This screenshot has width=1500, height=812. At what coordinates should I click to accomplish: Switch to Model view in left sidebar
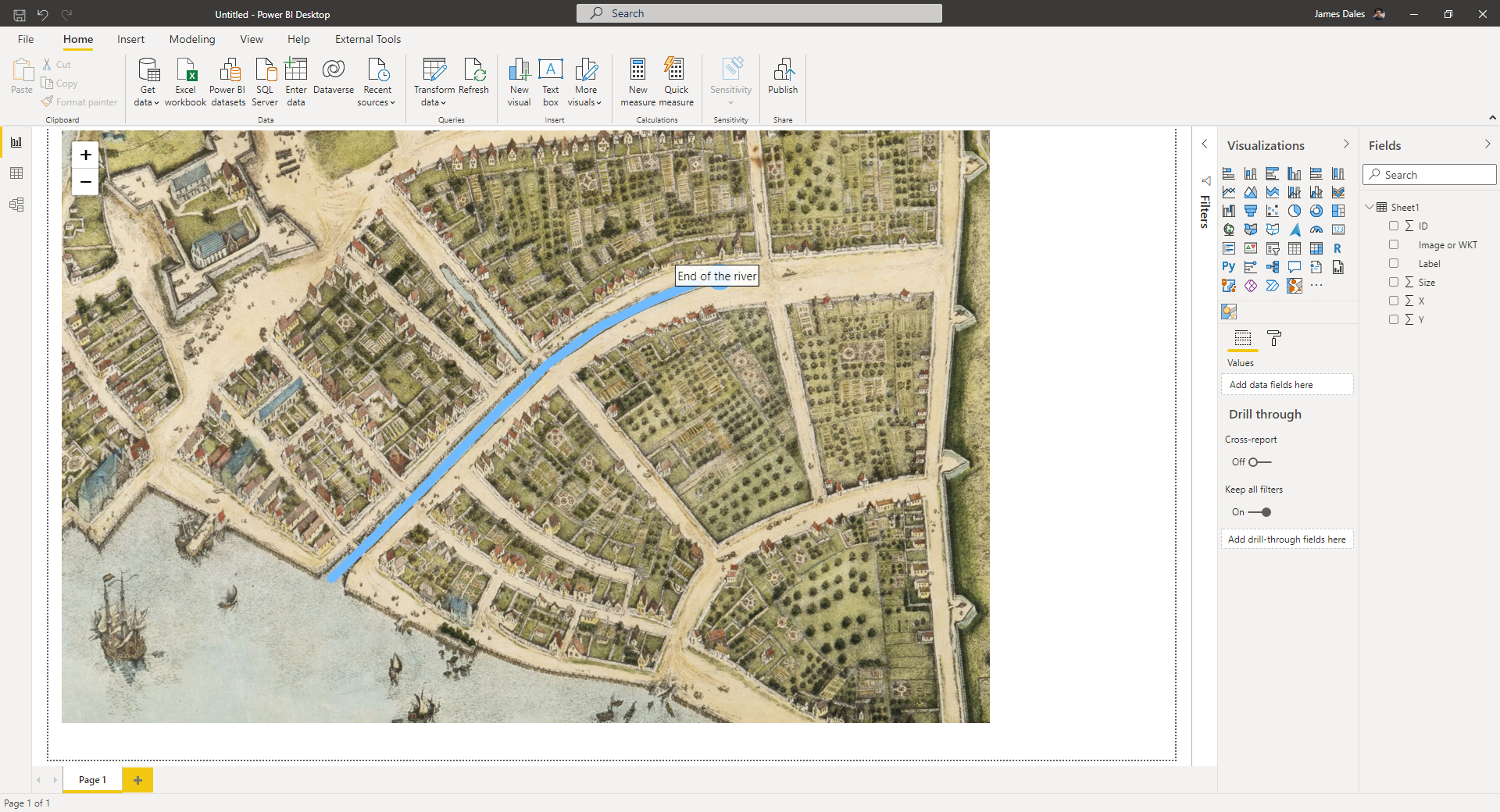click(16, 205)
